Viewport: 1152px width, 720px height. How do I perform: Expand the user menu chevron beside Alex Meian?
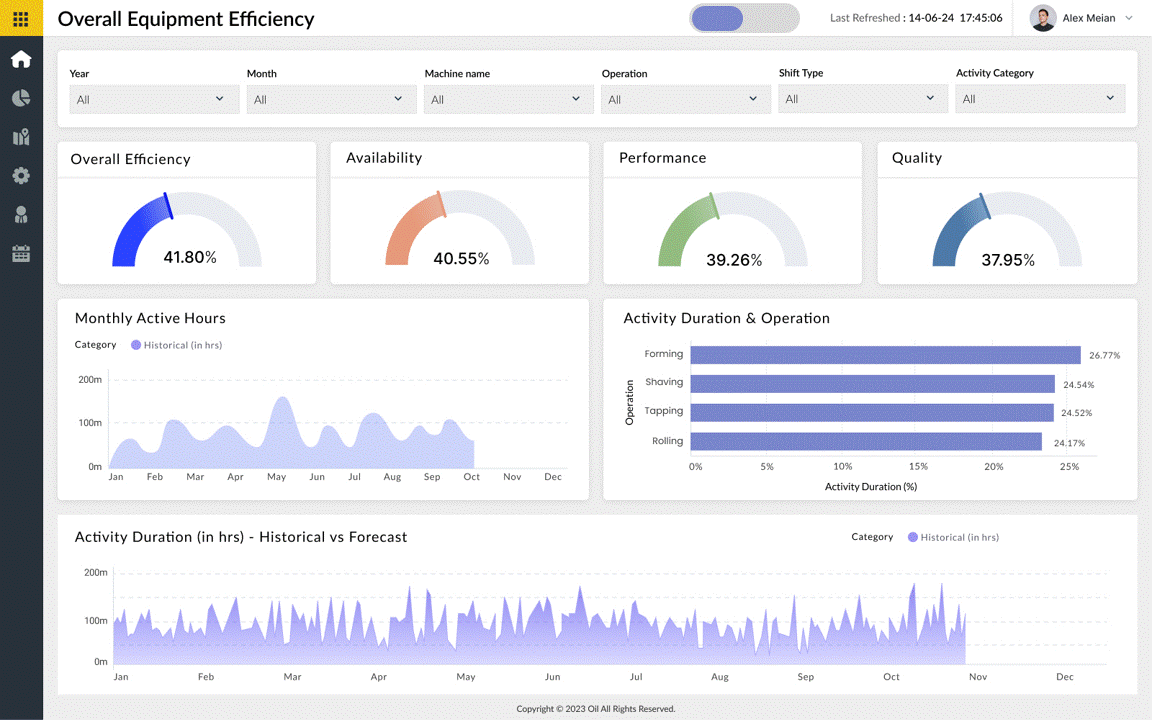(x=1129, y=18)
